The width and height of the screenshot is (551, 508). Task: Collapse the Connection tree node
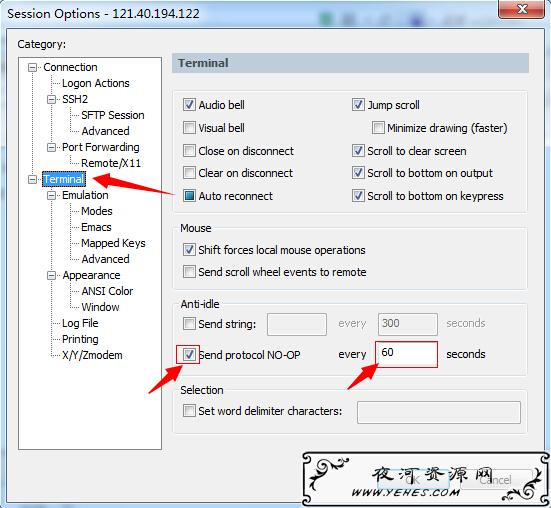[x=32, y=67]
